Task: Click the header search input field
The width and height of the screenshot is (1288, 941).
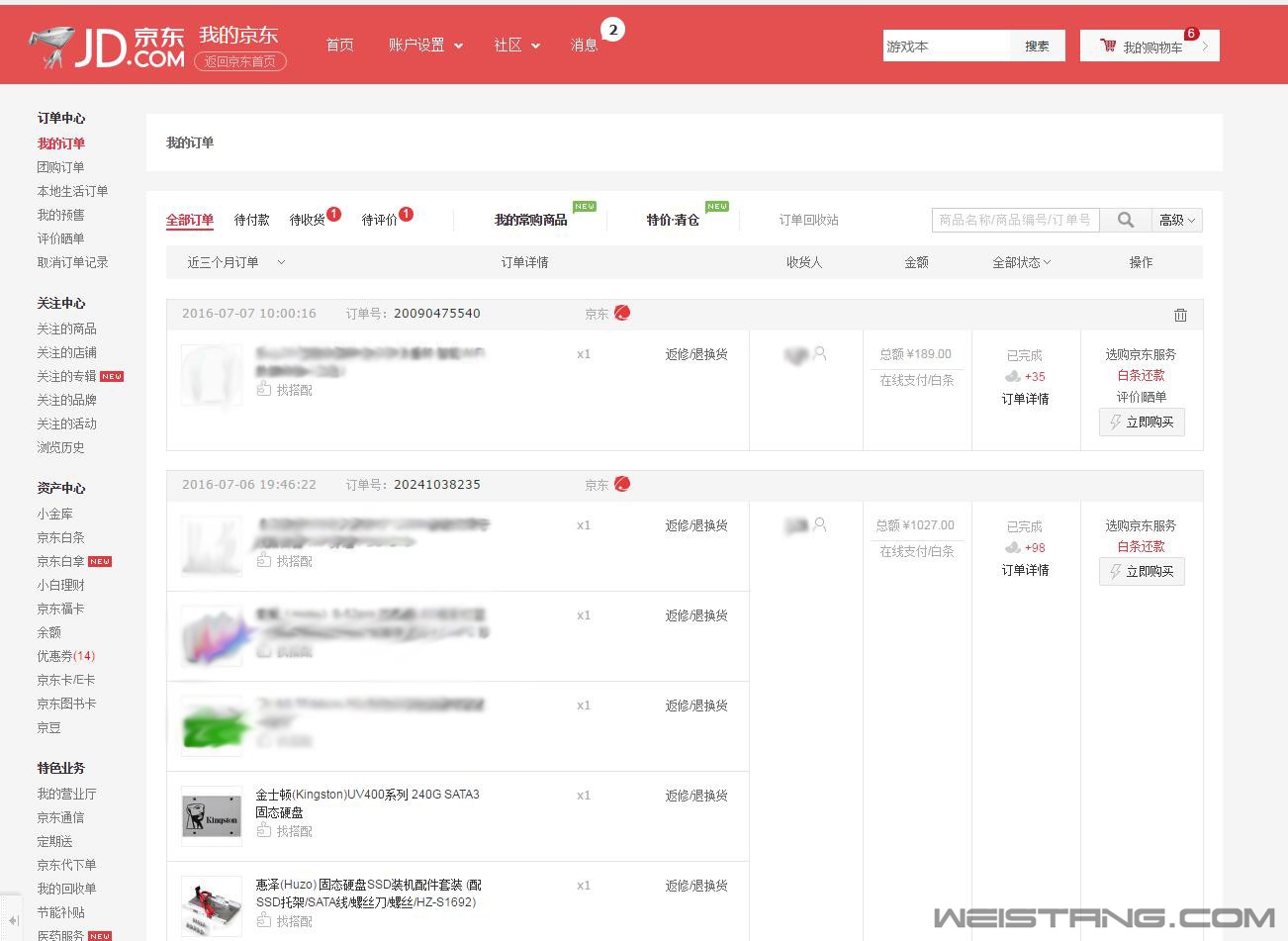Action: pyautogui.click(x=947, y=46)
